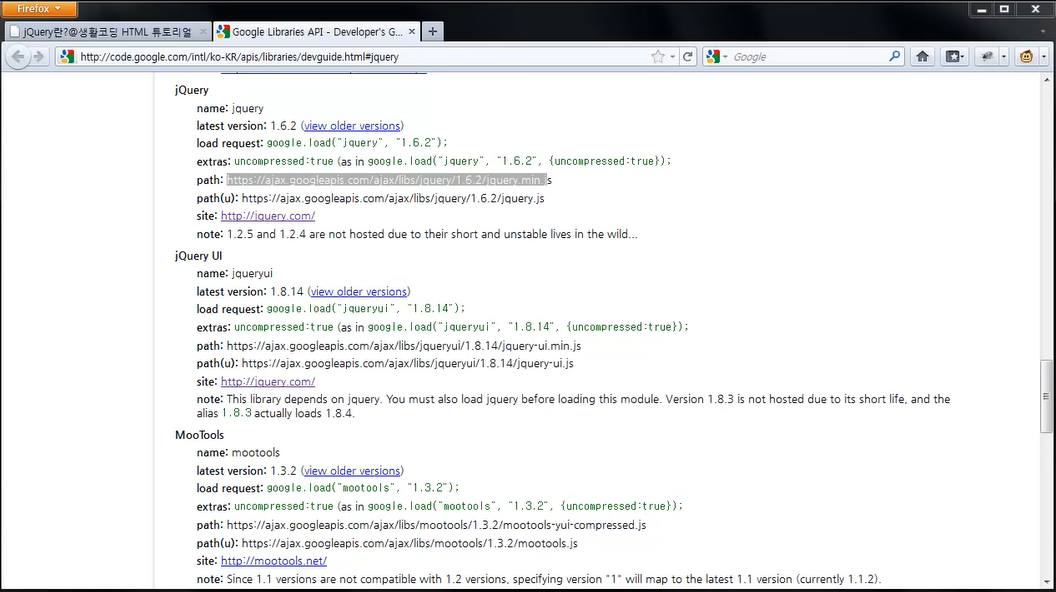
Task: Click the scrollbar up arrow
Action: (1046, 79)
